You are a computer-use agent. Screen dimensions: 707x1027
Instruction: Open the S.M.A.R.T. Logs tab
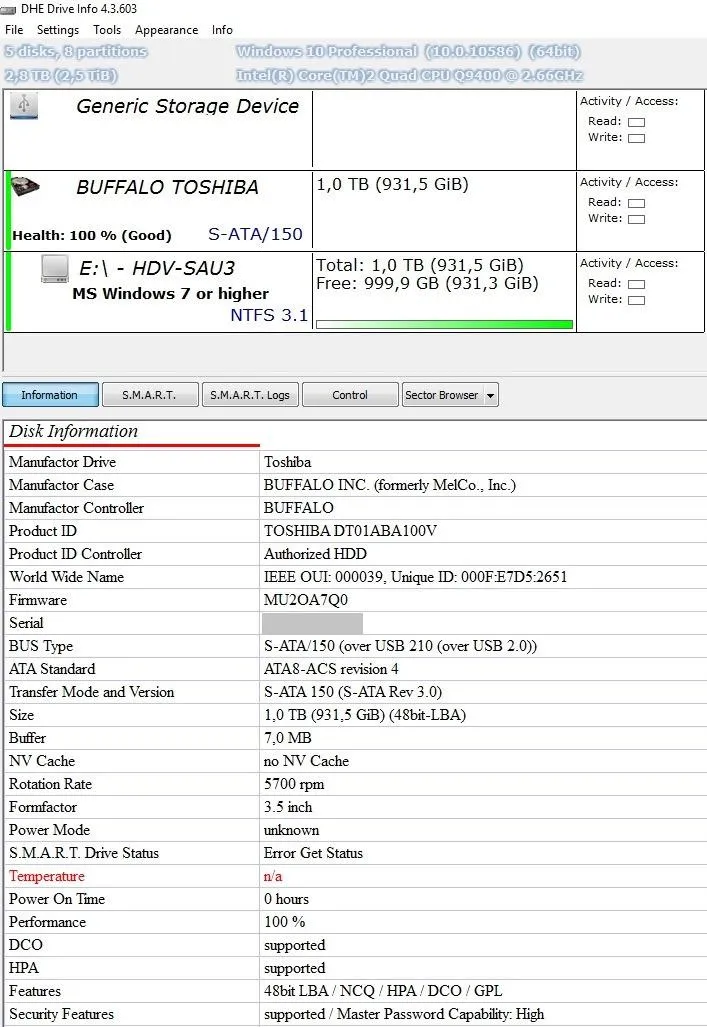pyautogui.click(x=250, y=395)
